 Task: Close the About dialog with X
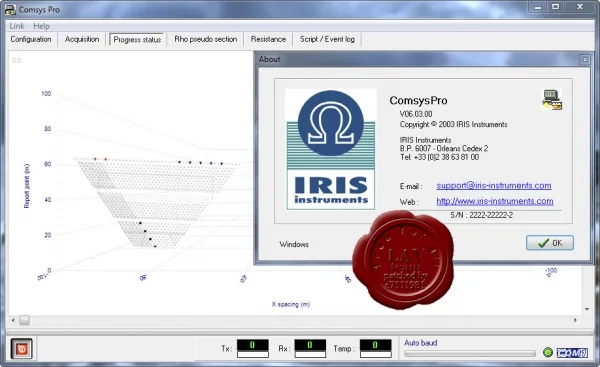tap(585, 59)
